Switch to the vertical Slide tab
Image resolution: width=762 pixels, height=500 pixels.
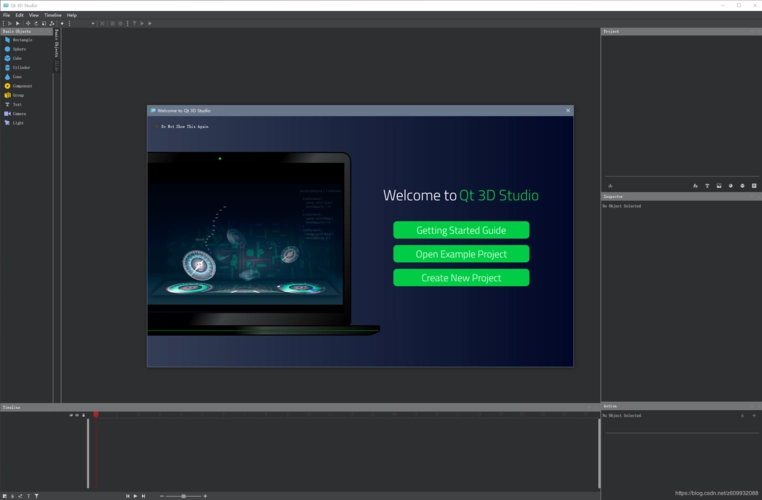[56, 66]
